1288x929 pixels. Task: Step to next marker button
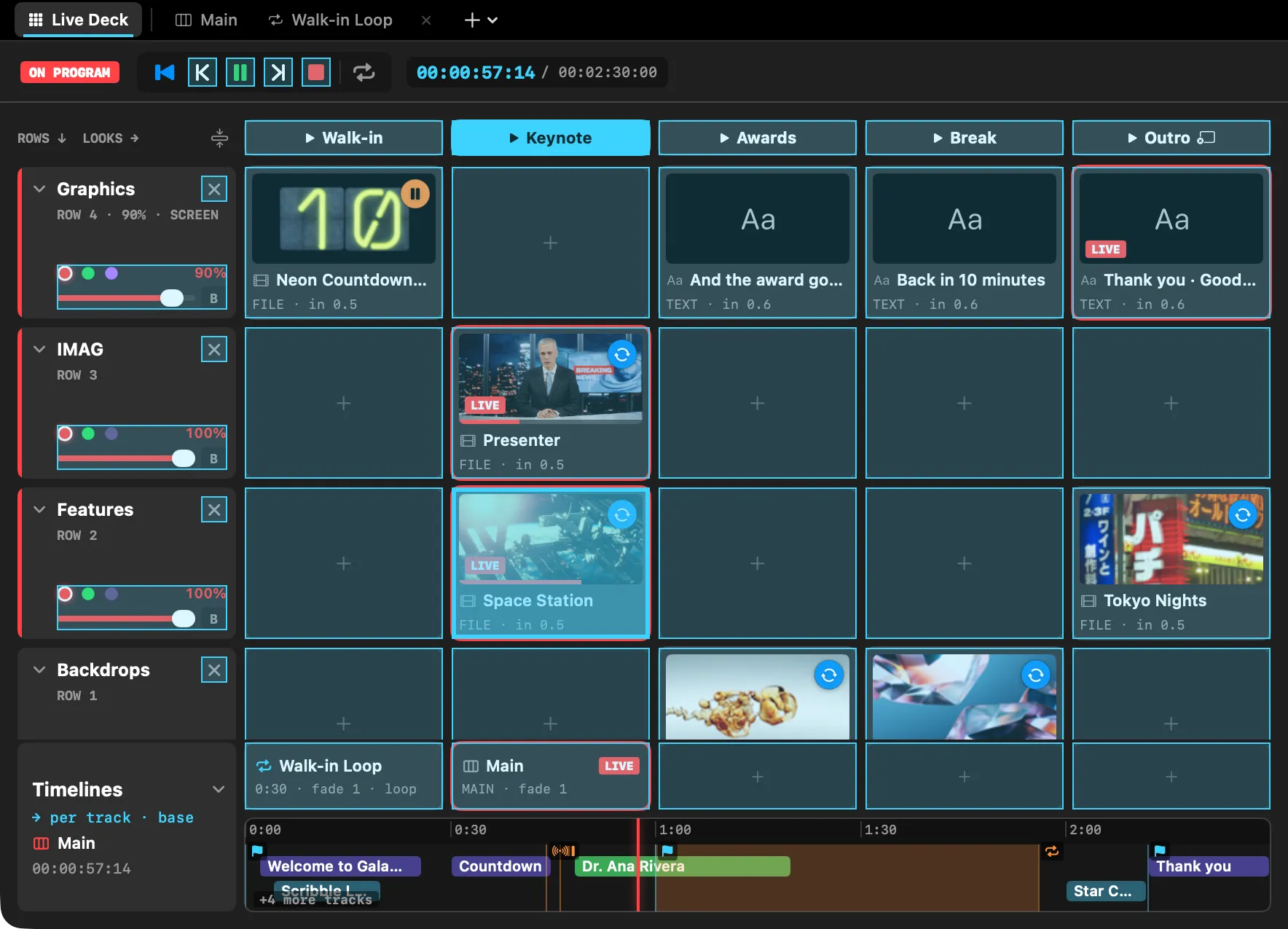tap(278, 72)
